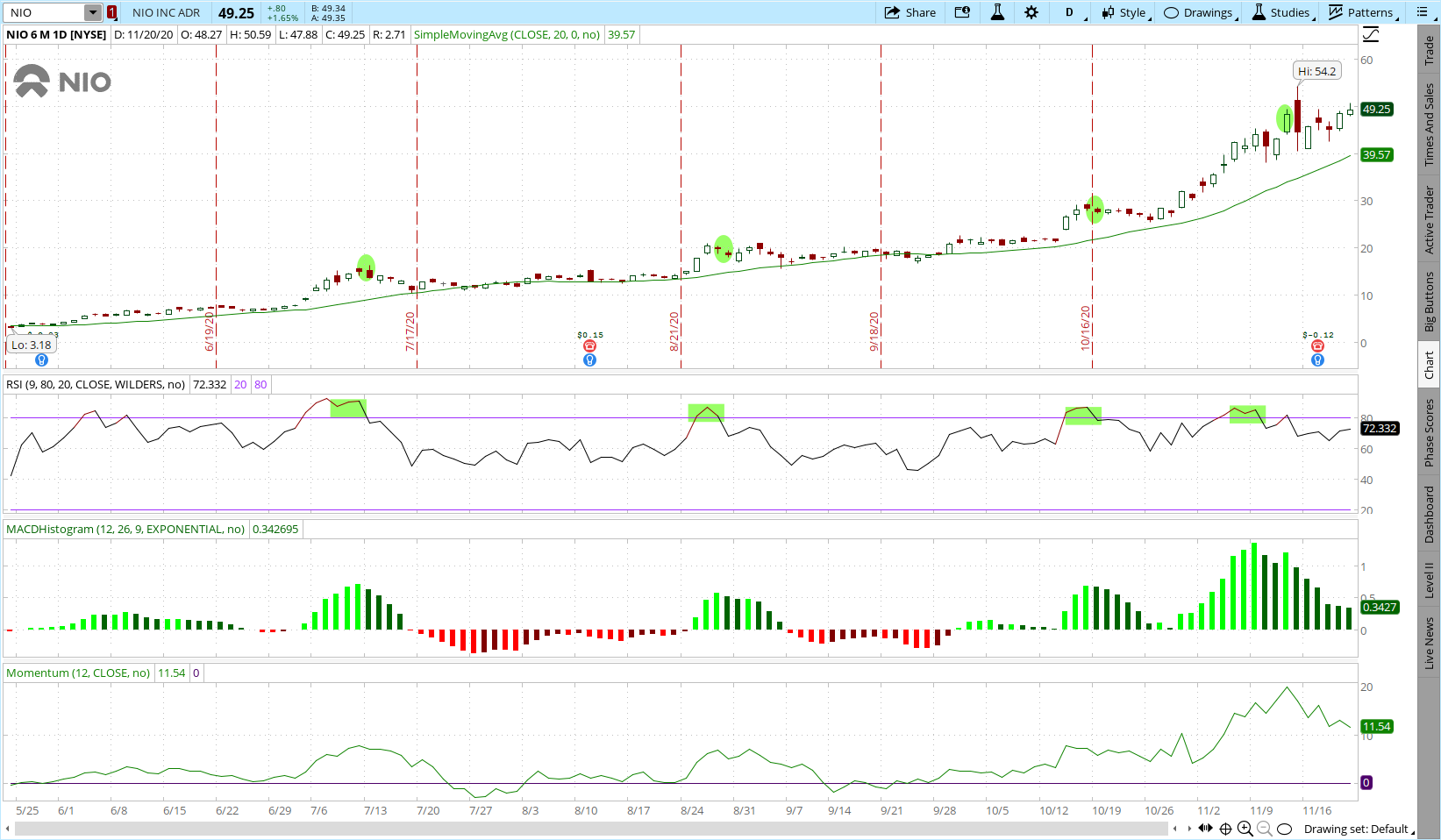
Task: Click the red linked symbol number 1 badge
Action: [111, 12]
